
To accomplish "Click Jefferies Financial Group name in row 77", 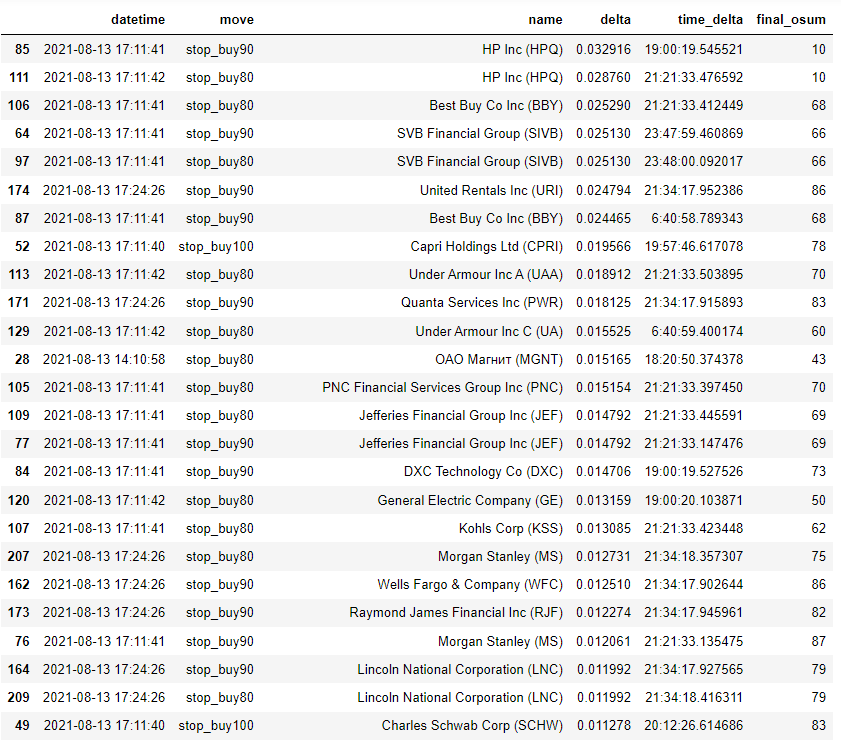I will pos(461,444).
